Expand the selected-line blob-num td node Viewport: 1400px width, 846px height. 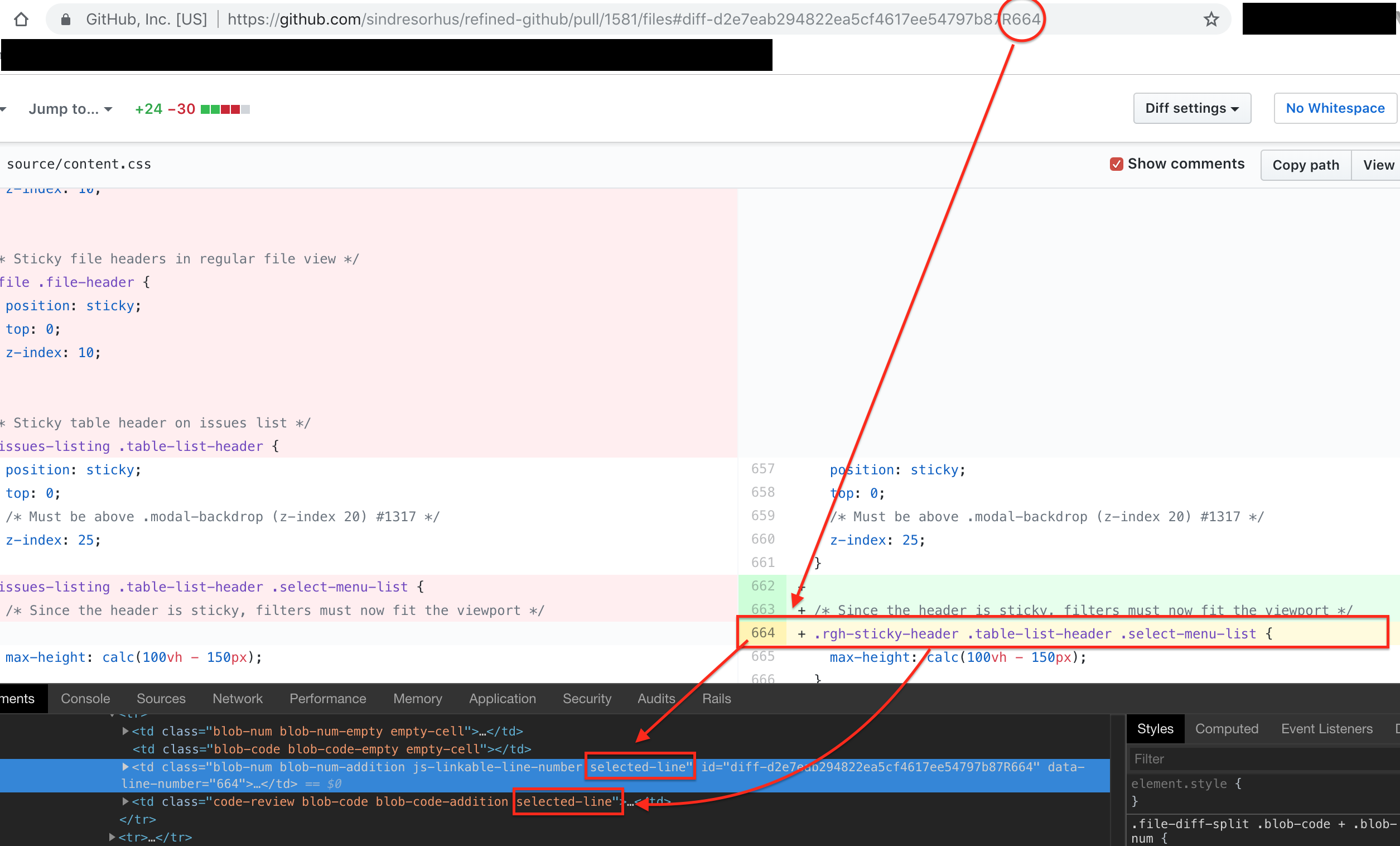[125, 767]
